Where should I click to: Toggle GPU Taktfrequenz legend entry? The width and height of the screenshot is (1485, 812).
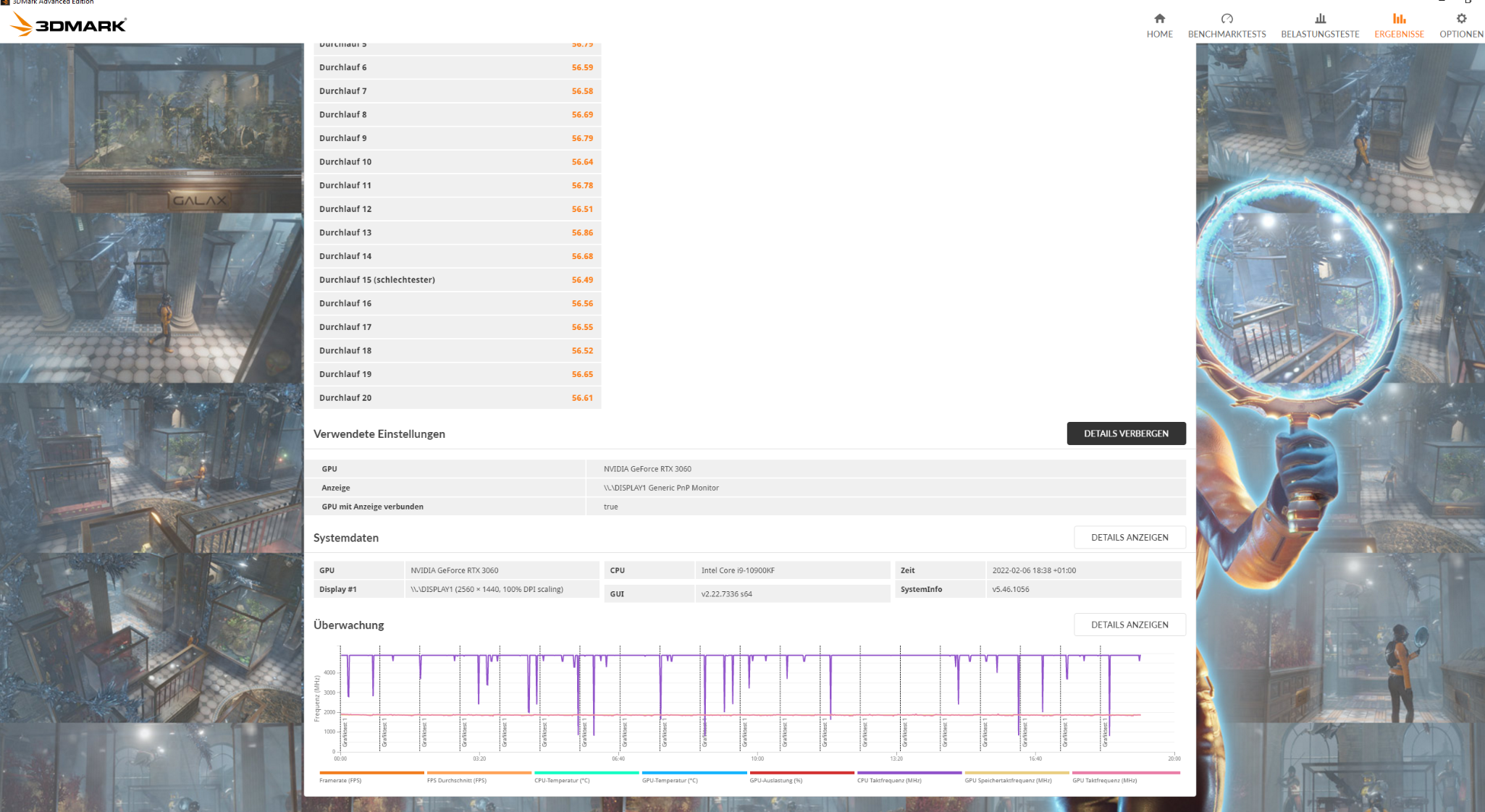pos(1104,780)
